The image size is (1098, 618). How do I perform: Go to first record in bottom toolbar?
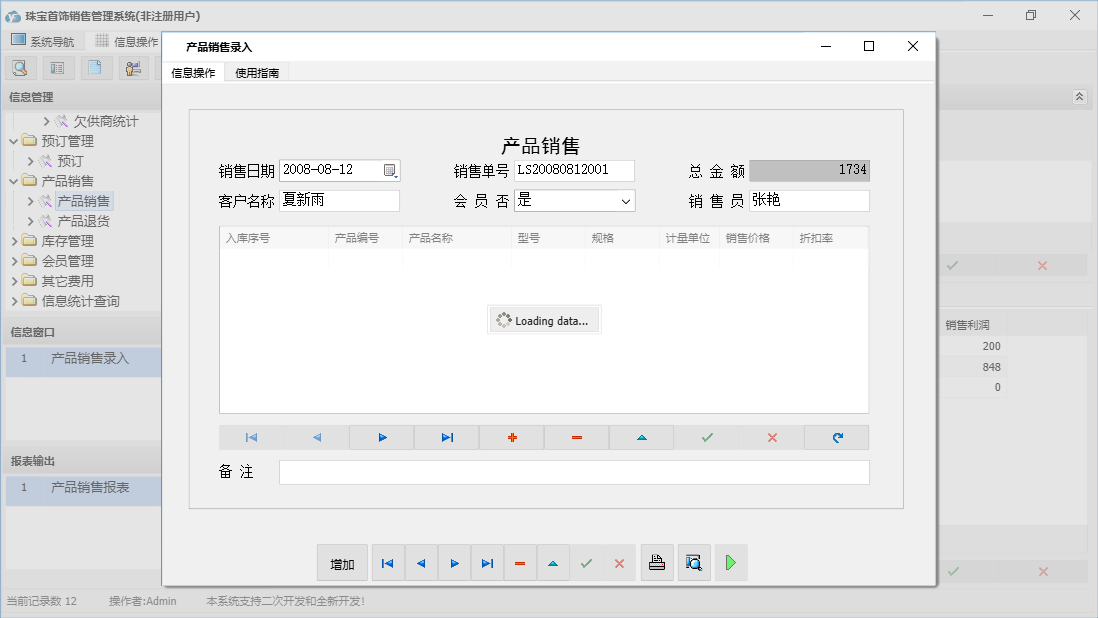(388, 564)
